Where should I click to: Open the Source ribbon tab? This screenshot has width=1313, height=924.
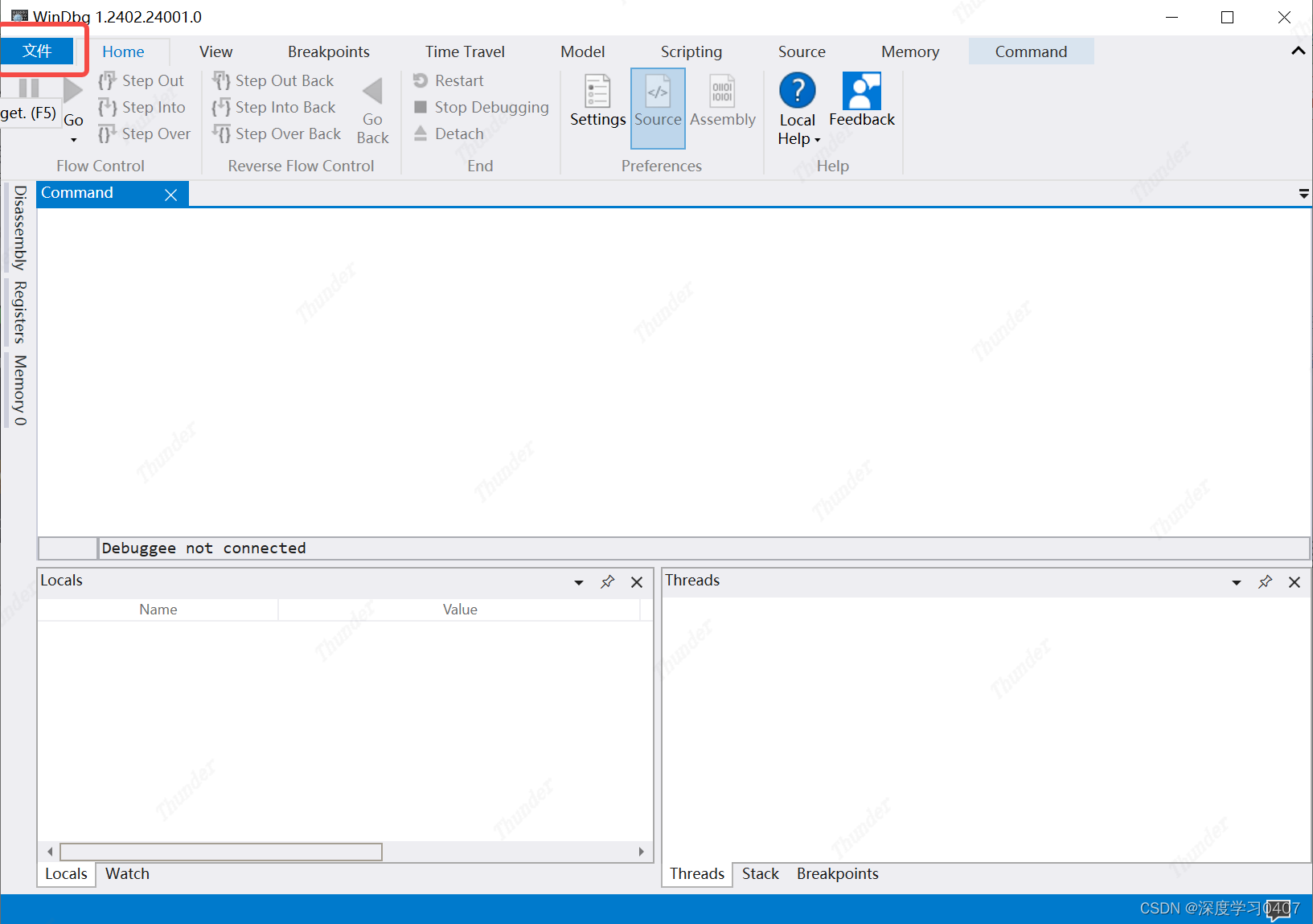(802, 51)
